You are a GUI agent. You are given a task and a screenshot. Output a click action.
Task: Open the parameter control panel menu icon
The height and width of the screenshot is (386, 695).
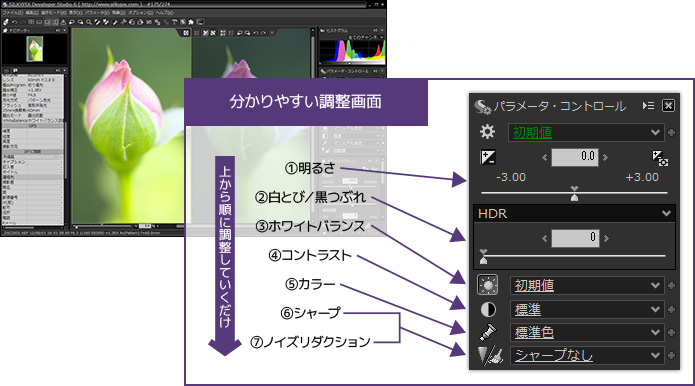point(648,105)
